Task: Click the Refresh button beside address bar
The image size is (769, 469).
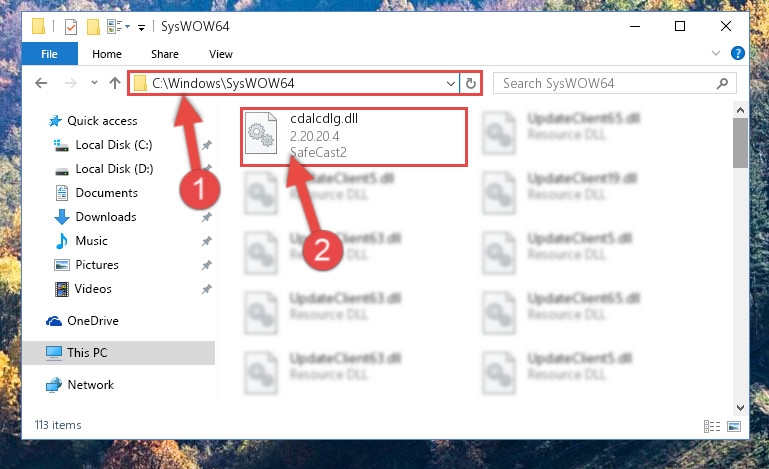Action: coord(470,83)
